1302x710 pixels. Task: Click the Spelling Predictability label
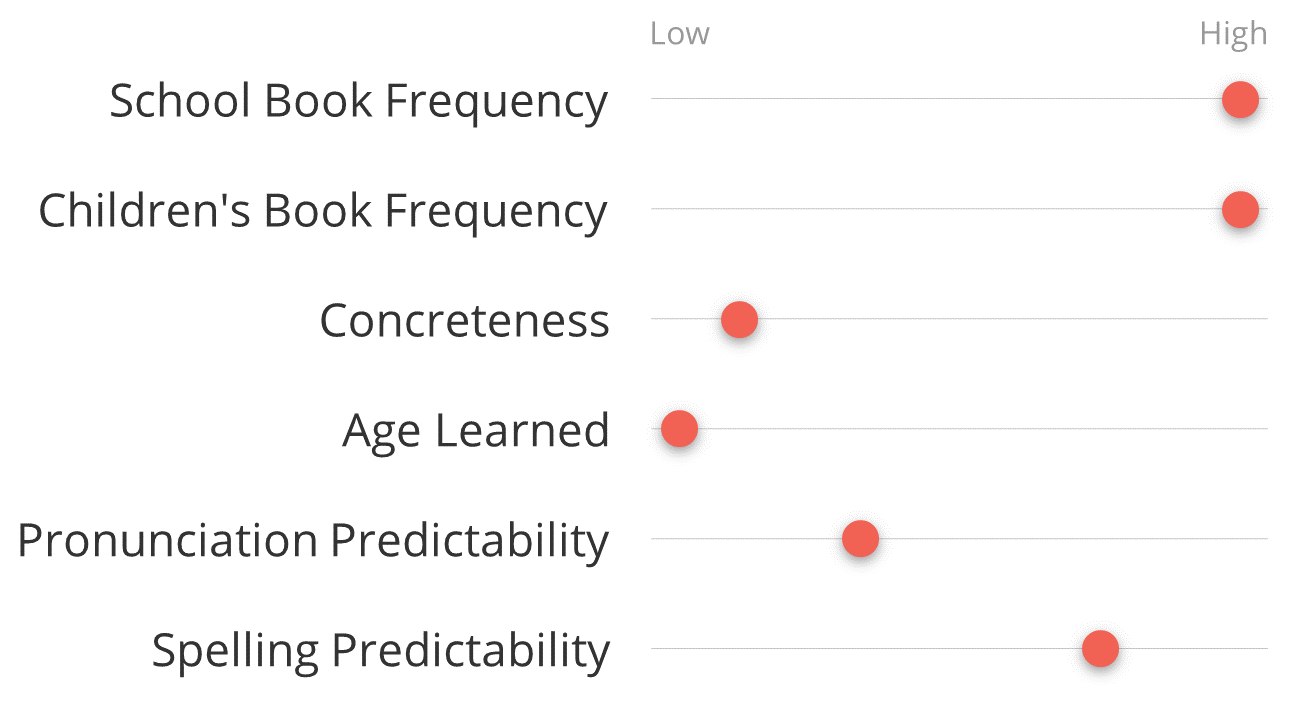point(380,653)
